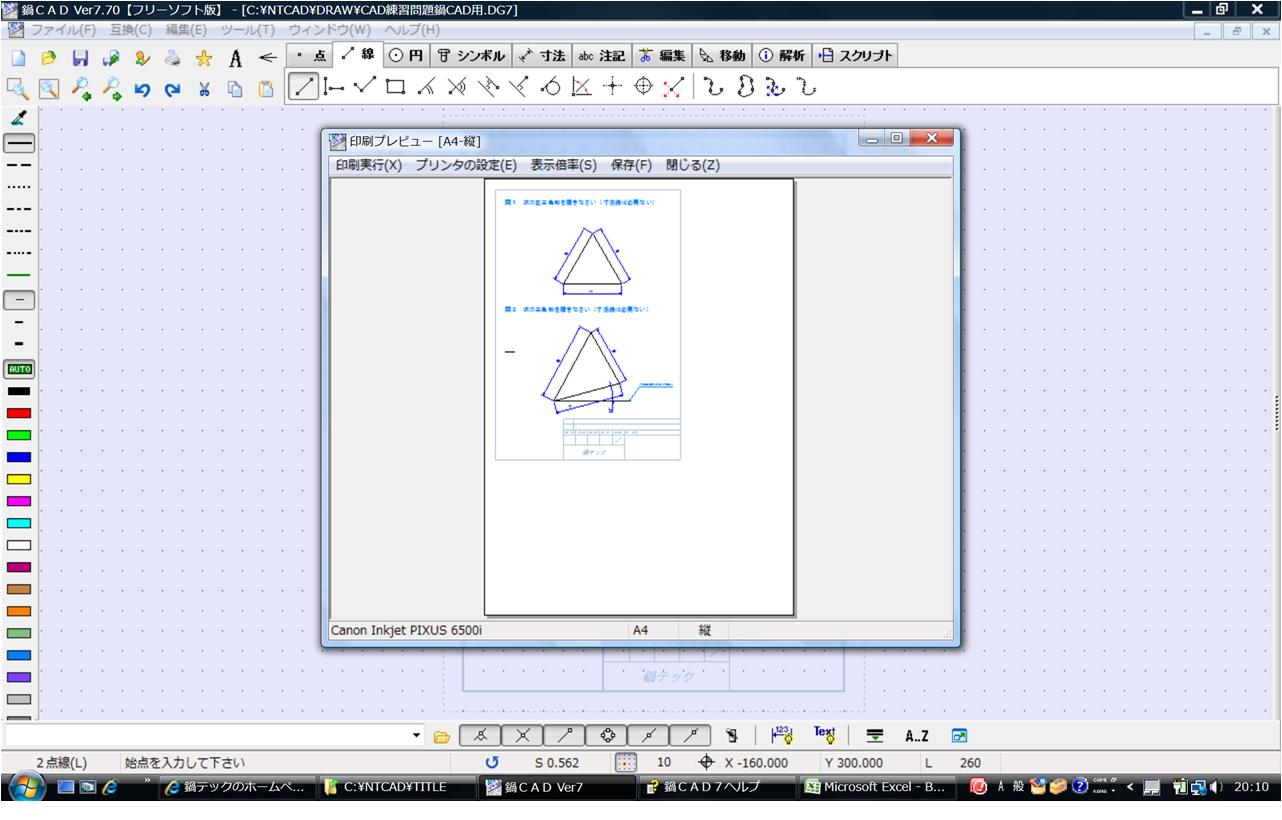Select the dashed line style in sidebar
Viewport: 1282px width, 820px height.
[x=19, y=164]
